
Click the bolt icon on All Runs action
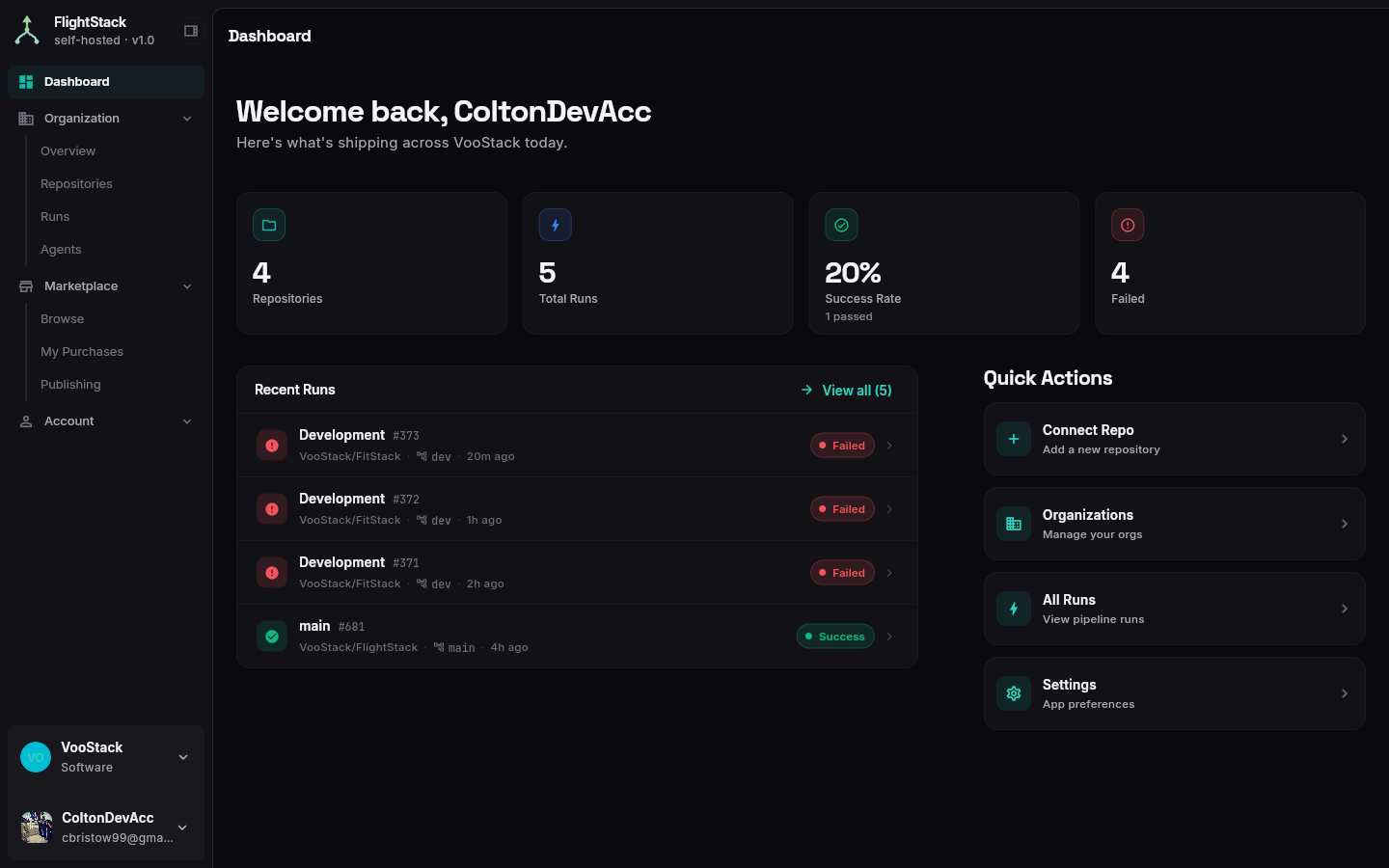click(1014, 609)
